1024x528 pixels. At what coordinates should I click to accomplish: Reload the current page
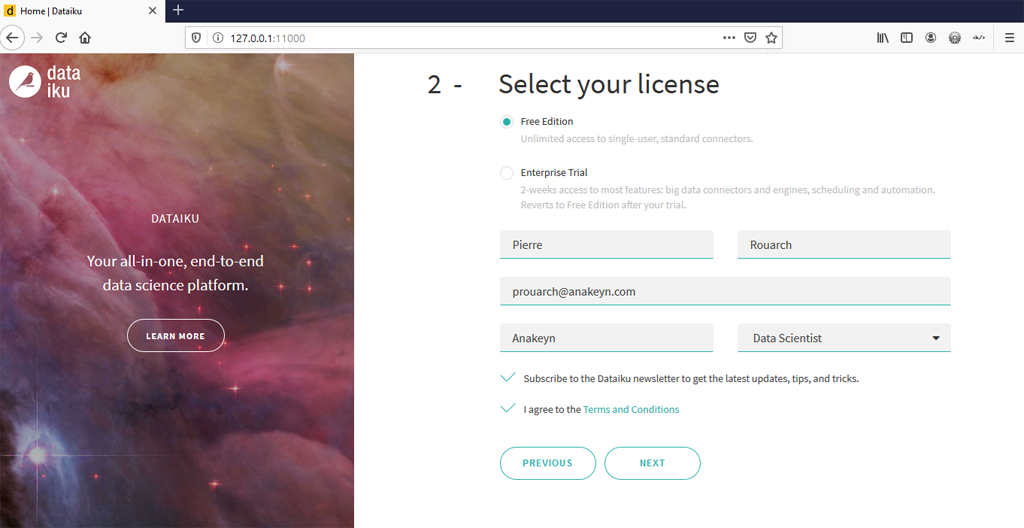(61, 38)
